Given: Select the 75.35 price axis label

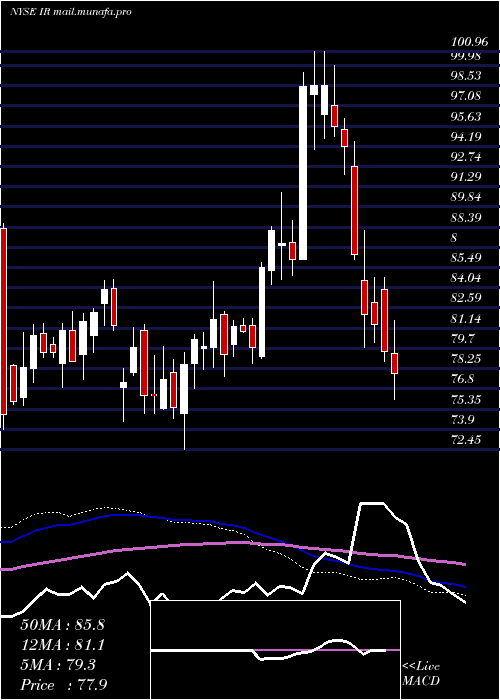Looking at the screenshot, I should [467, 399].
